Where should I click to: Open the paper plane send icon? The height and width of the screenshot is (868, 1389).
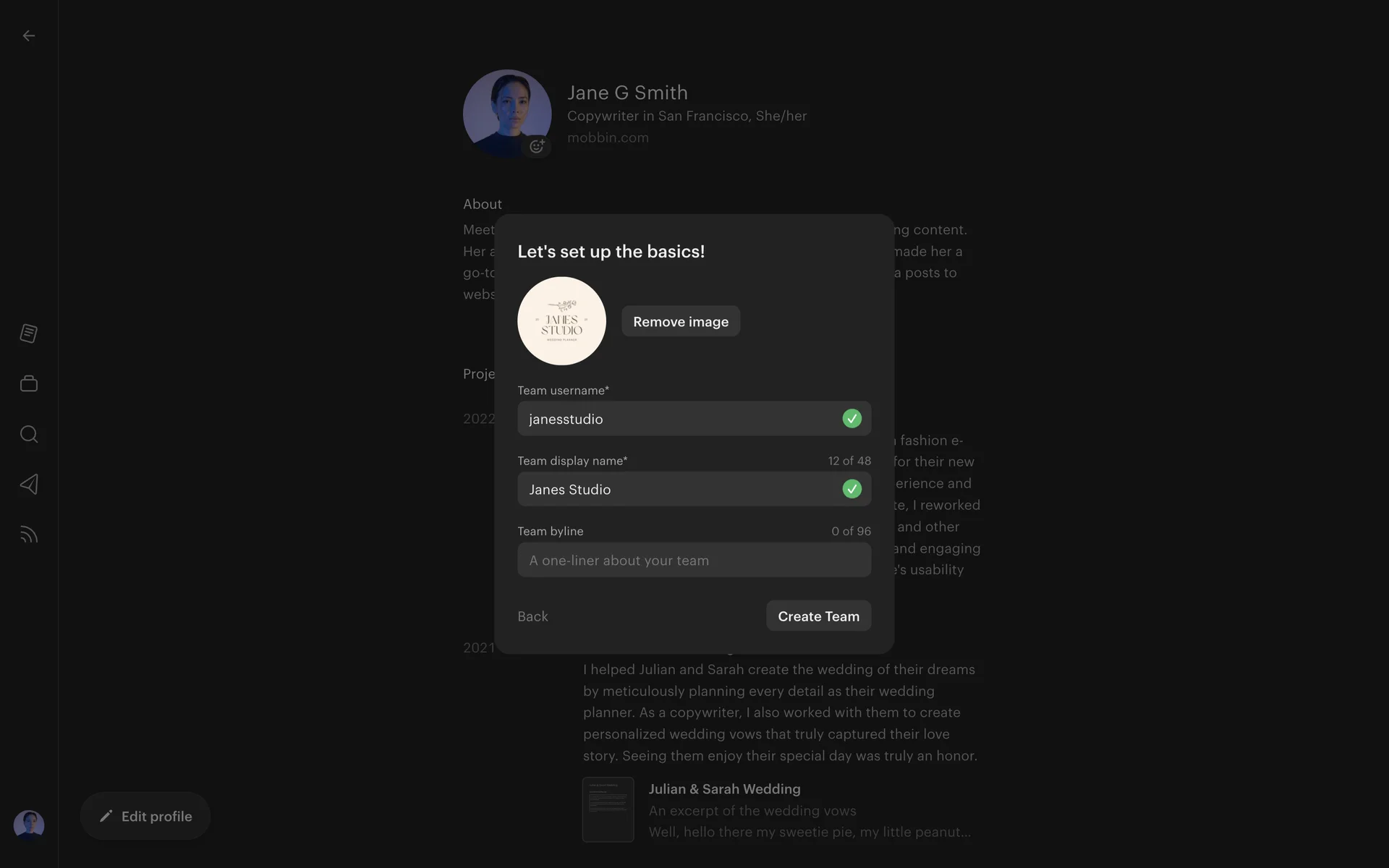pos(29,484)
